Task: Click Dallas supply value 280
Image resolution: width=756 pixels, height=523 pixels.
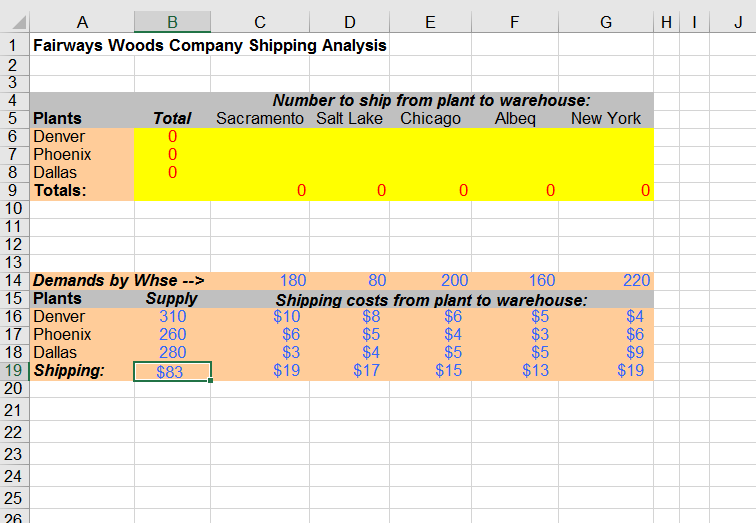Action: [x=172, y=353]
